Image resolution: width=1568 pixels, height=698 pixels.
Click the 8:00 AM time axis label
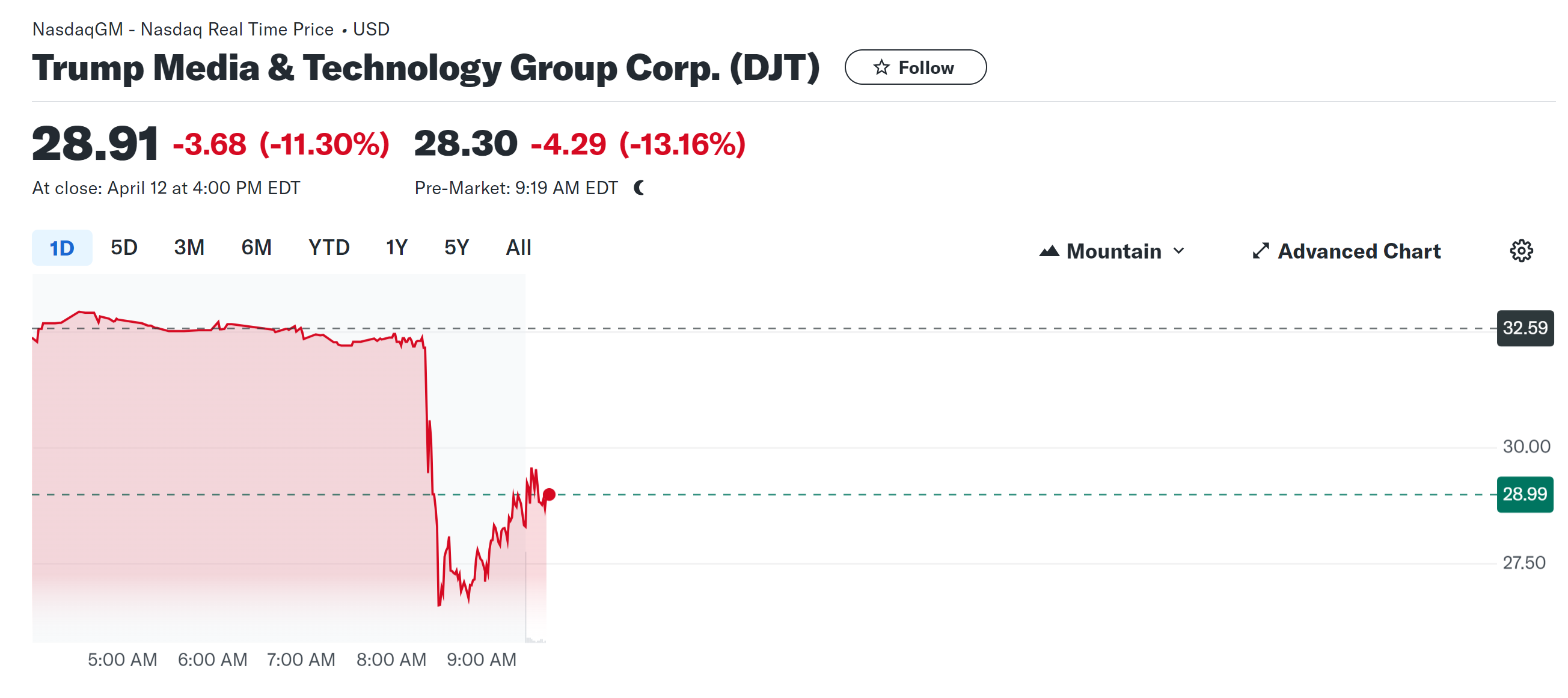tap(391, 660)
